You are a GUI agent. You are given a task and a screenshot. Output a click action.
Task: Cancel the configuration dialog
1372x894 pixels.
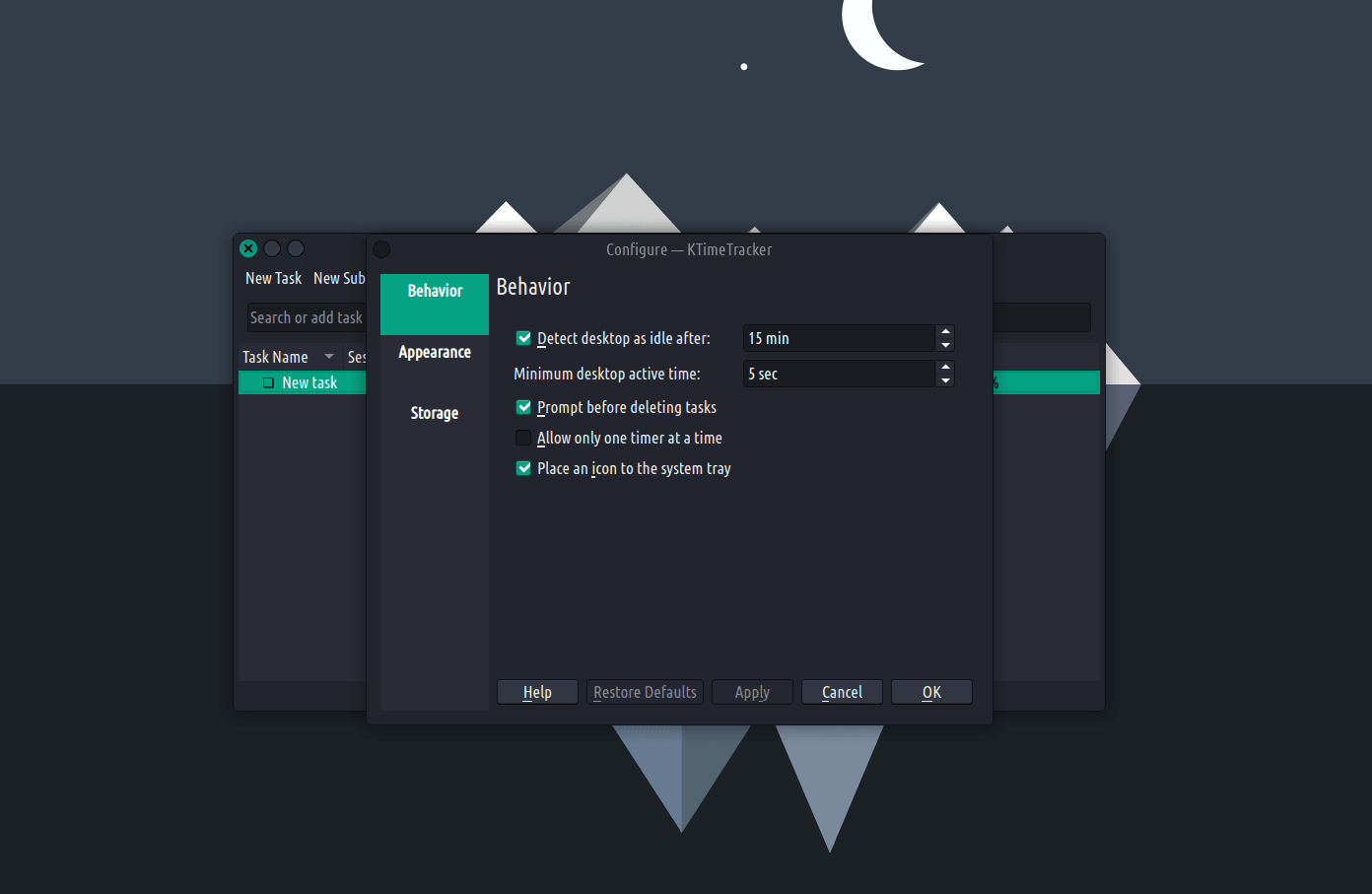(x=842, y=692)
